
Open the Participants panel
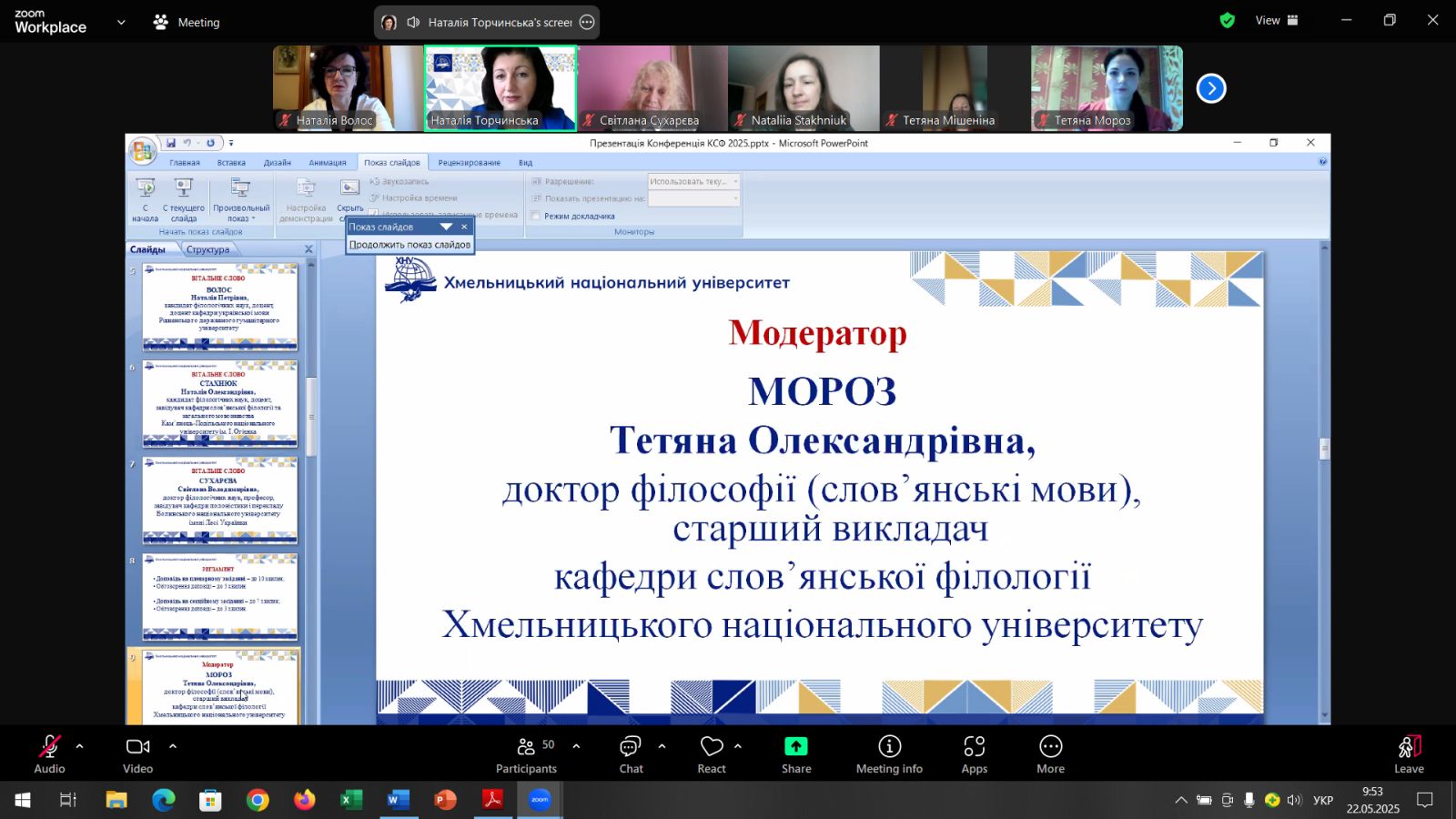click(x=526, y=747)
